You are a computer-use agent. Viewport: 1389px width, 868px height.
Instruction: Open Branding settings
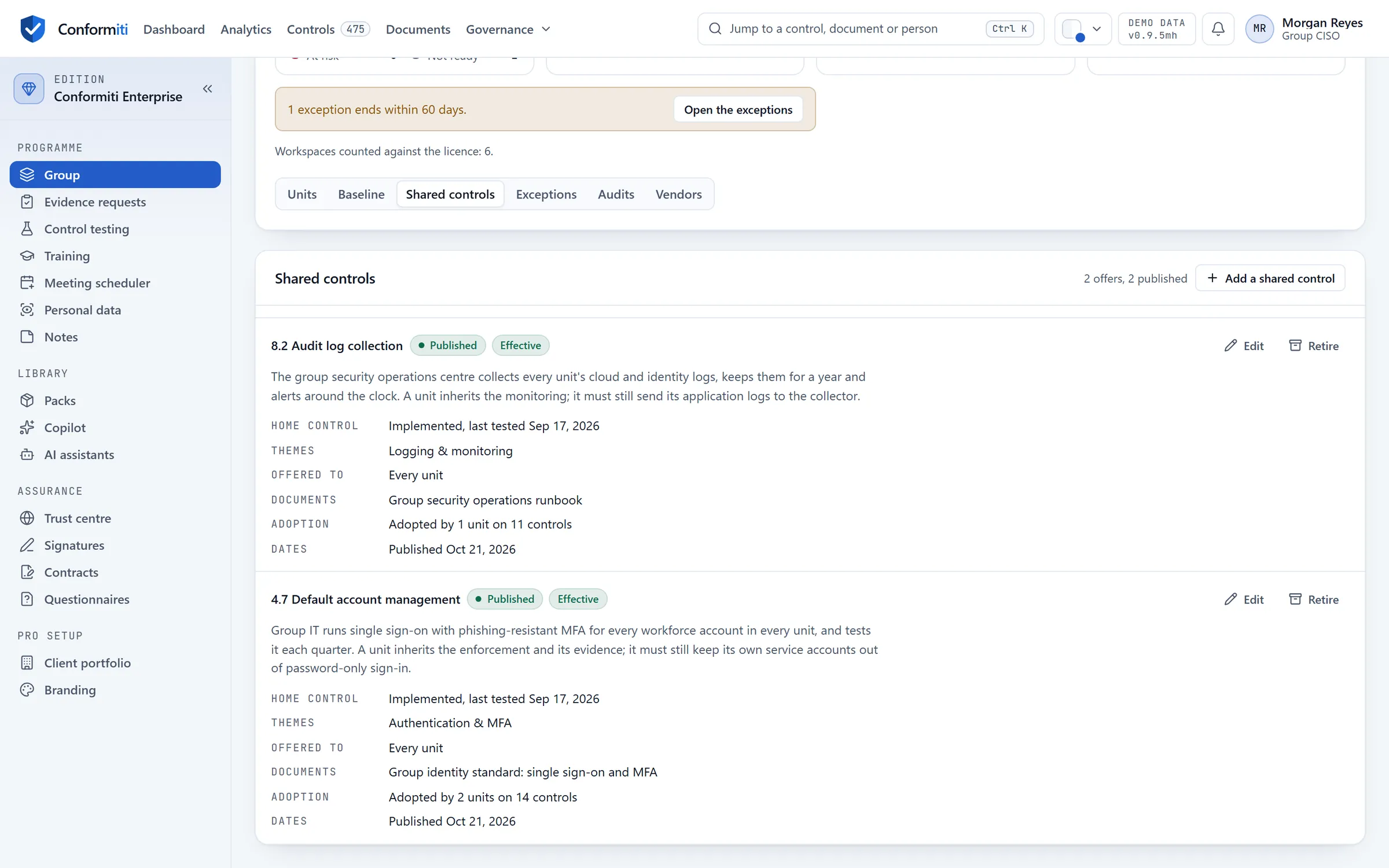coord(115,690)
